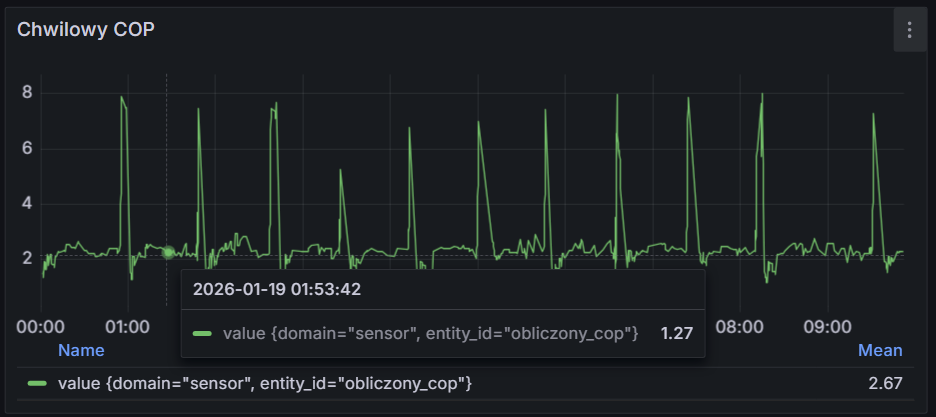Click the y-axis label 6
This screenshot has height=417, width=936.
[x=28, y=148]
